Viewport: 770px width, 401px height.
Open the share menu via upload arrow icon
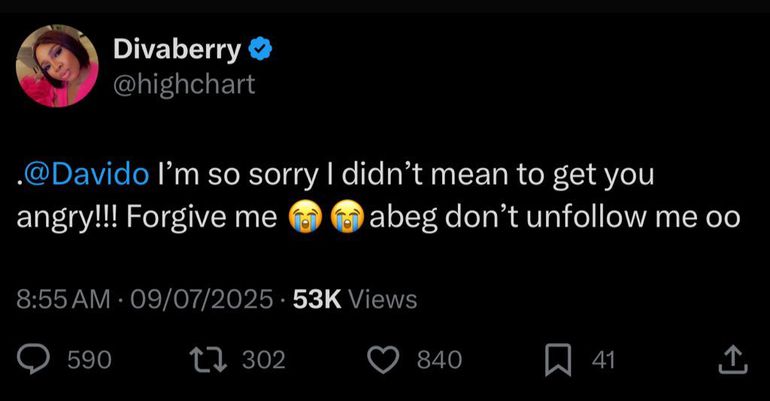(732, 358)
